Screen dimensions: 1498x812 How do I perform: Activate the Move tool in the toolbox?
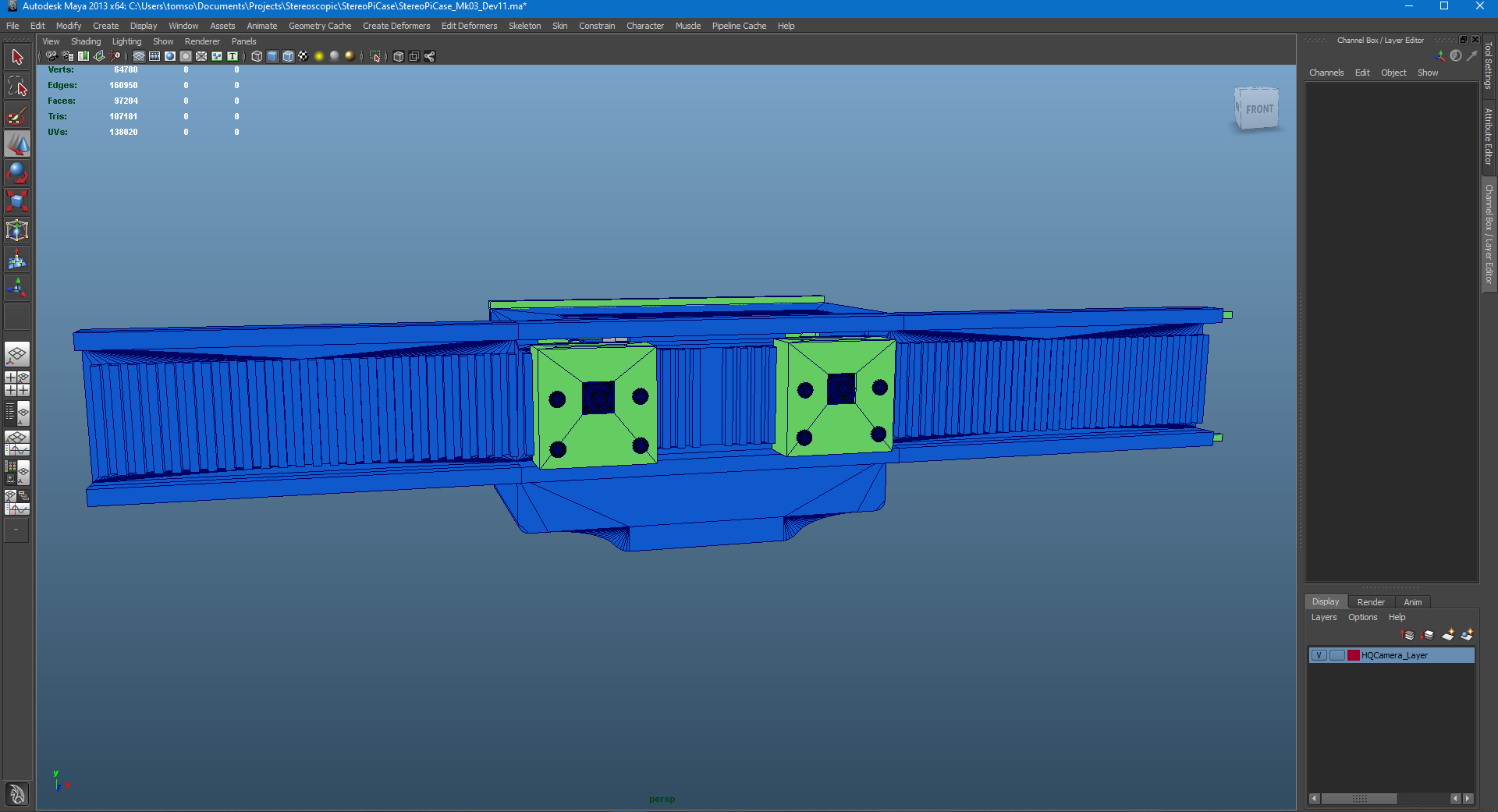click(x=17, y=144)
